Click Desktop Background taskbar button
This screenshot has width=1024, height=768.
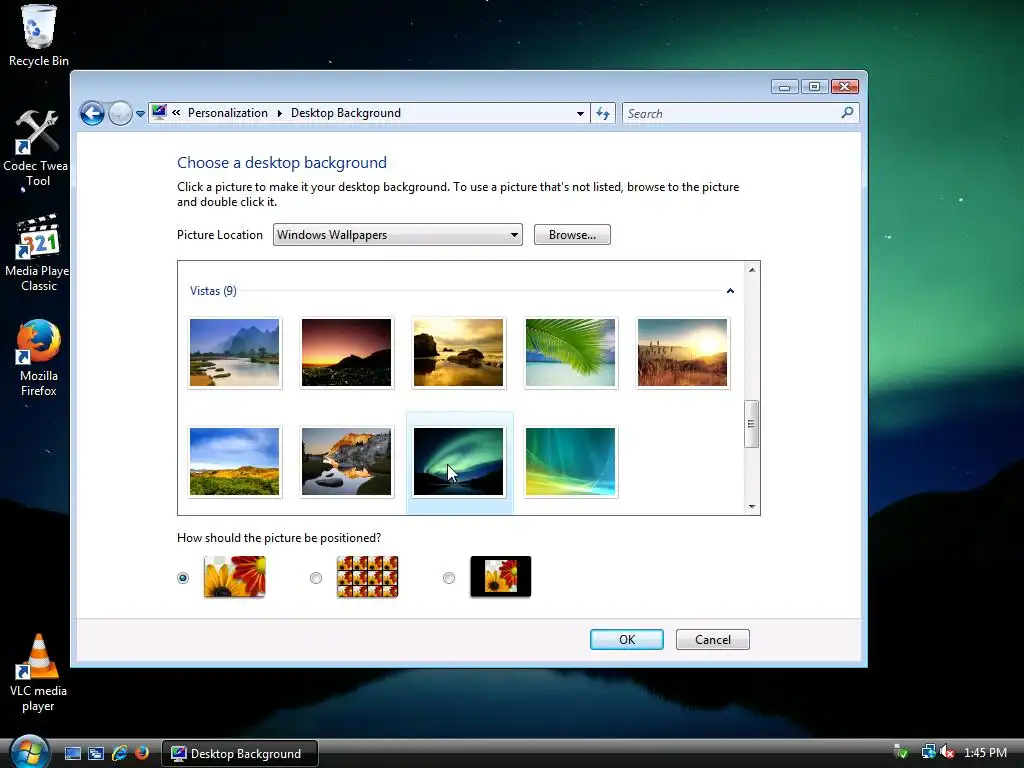240,754
